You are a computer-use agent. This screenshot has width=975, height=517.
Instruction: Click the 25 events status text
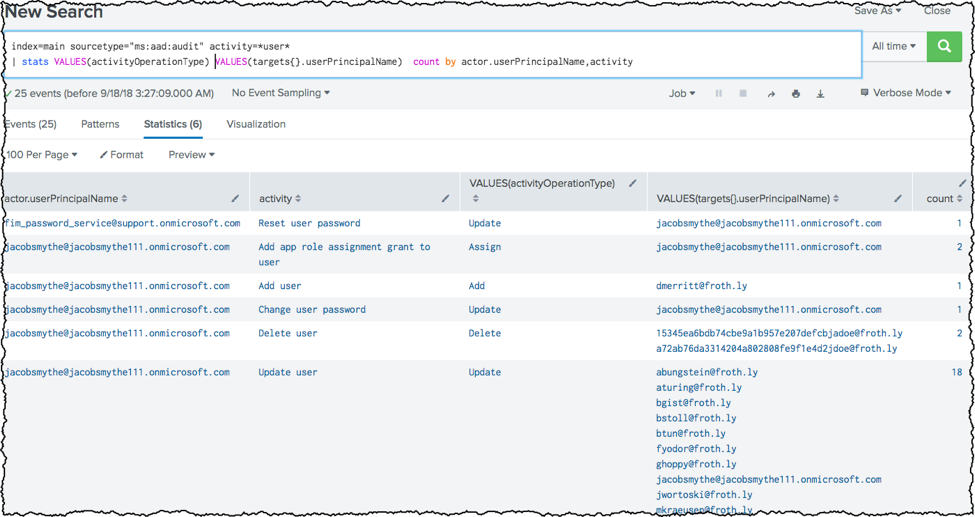[114, 93]
